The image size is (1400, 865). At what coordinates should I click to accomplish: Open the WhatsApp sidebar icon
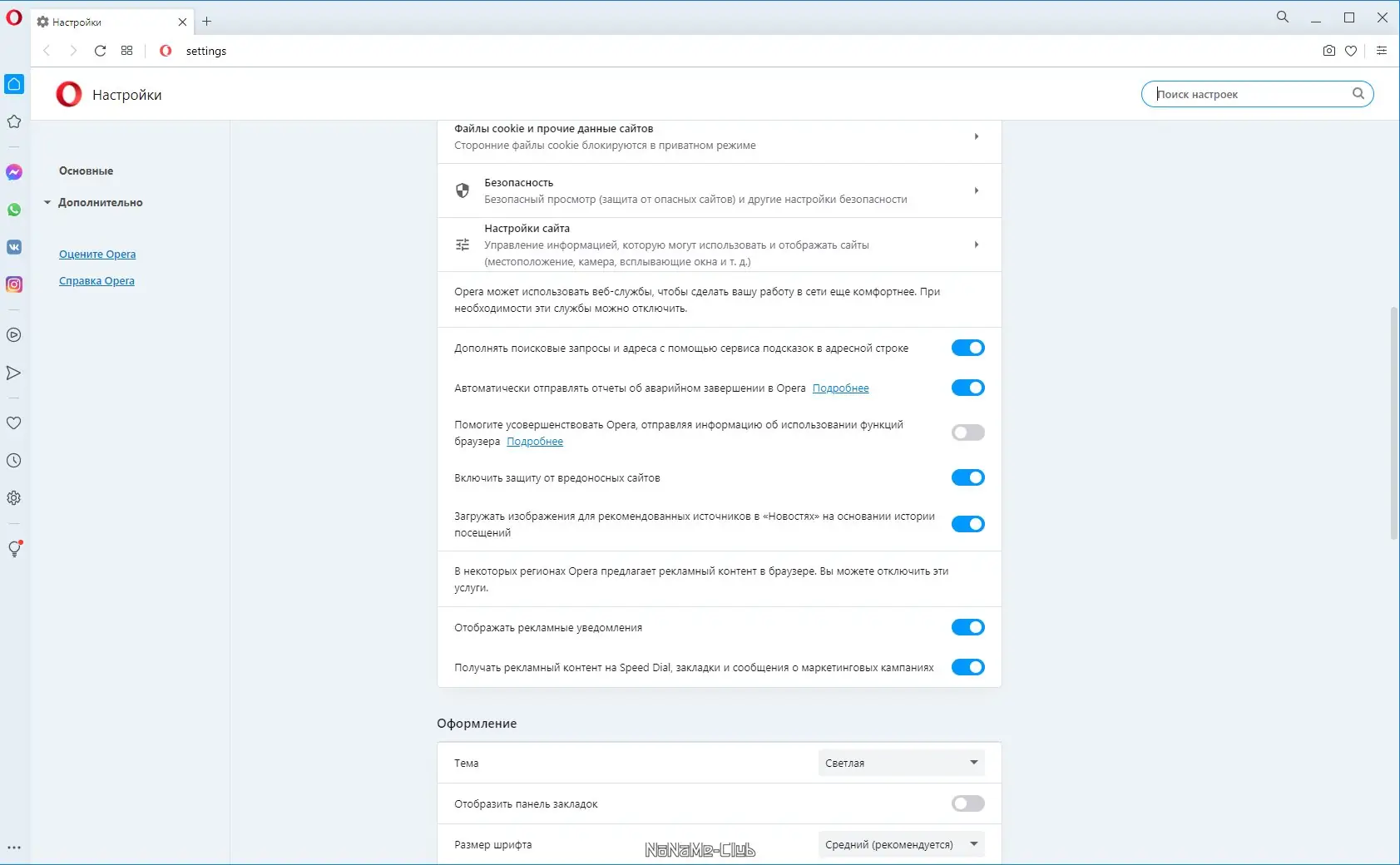pyautogui.click(x=14, y=210)
